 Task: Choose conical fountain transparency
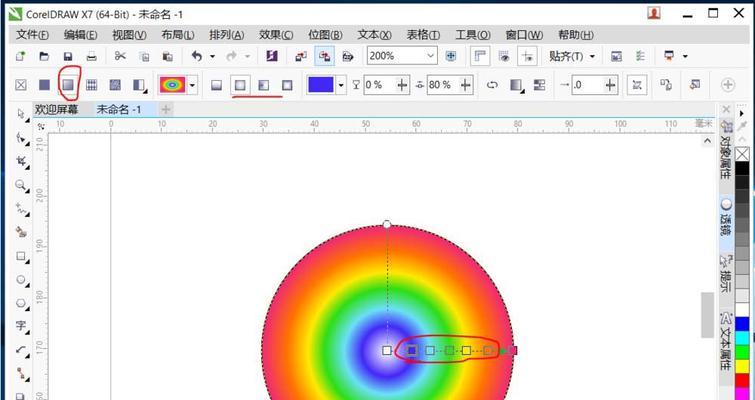263,85
